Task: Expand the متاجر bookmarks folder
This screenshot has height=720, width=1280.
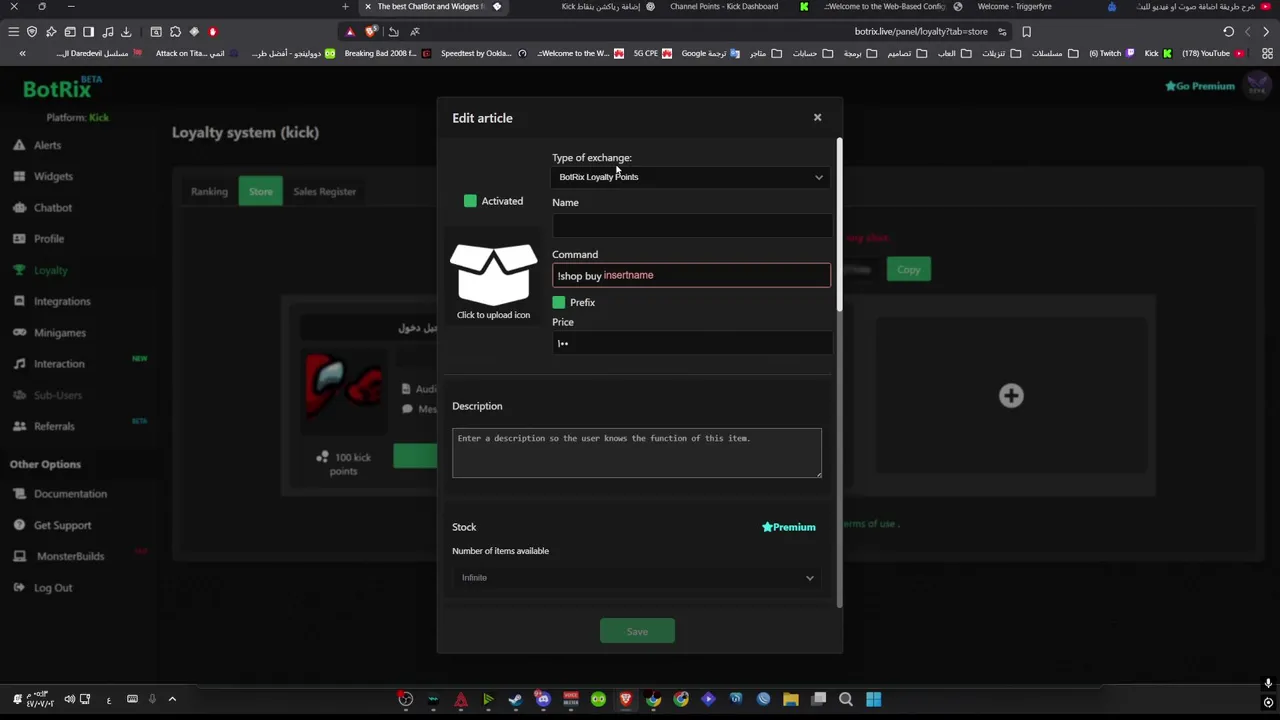Action: point(767,53)
